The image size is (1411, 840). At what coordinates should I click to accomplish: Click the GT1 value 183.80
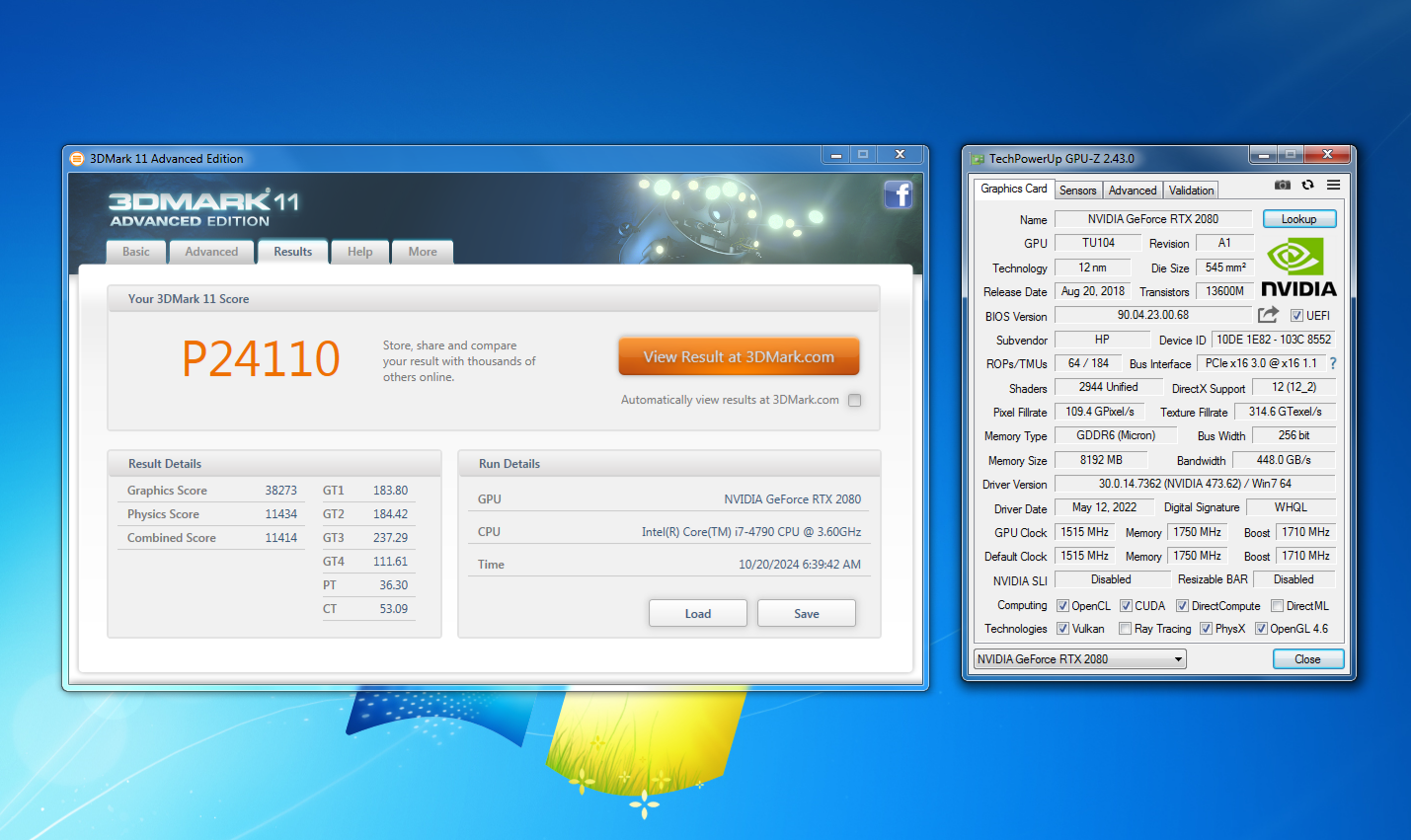390,491
